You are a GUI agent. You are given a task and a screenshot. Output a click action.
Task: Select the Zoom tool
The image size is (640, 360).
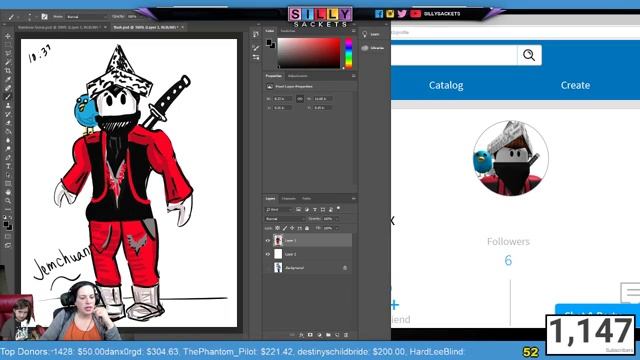pyautogui.click(x=8, y=200)
